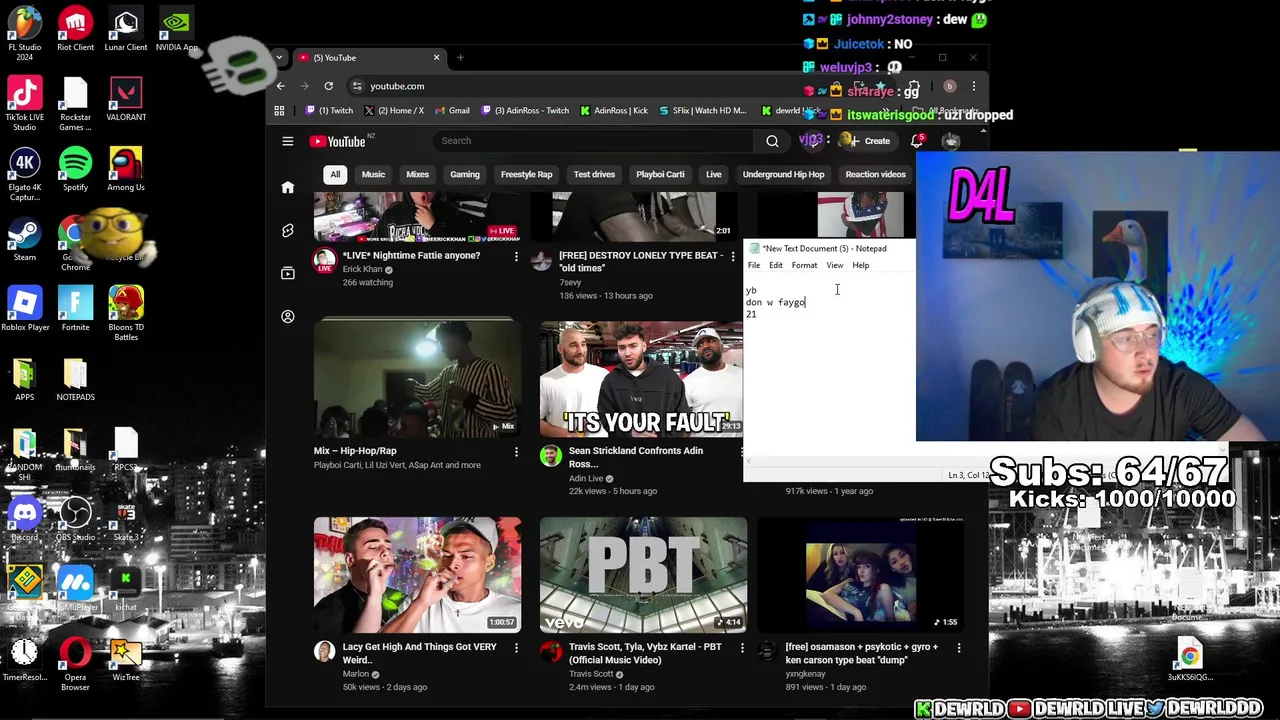Viewport: 1280px width, 720px height.
Task: Open YouTube notifications bell
Action: [917, 141]
